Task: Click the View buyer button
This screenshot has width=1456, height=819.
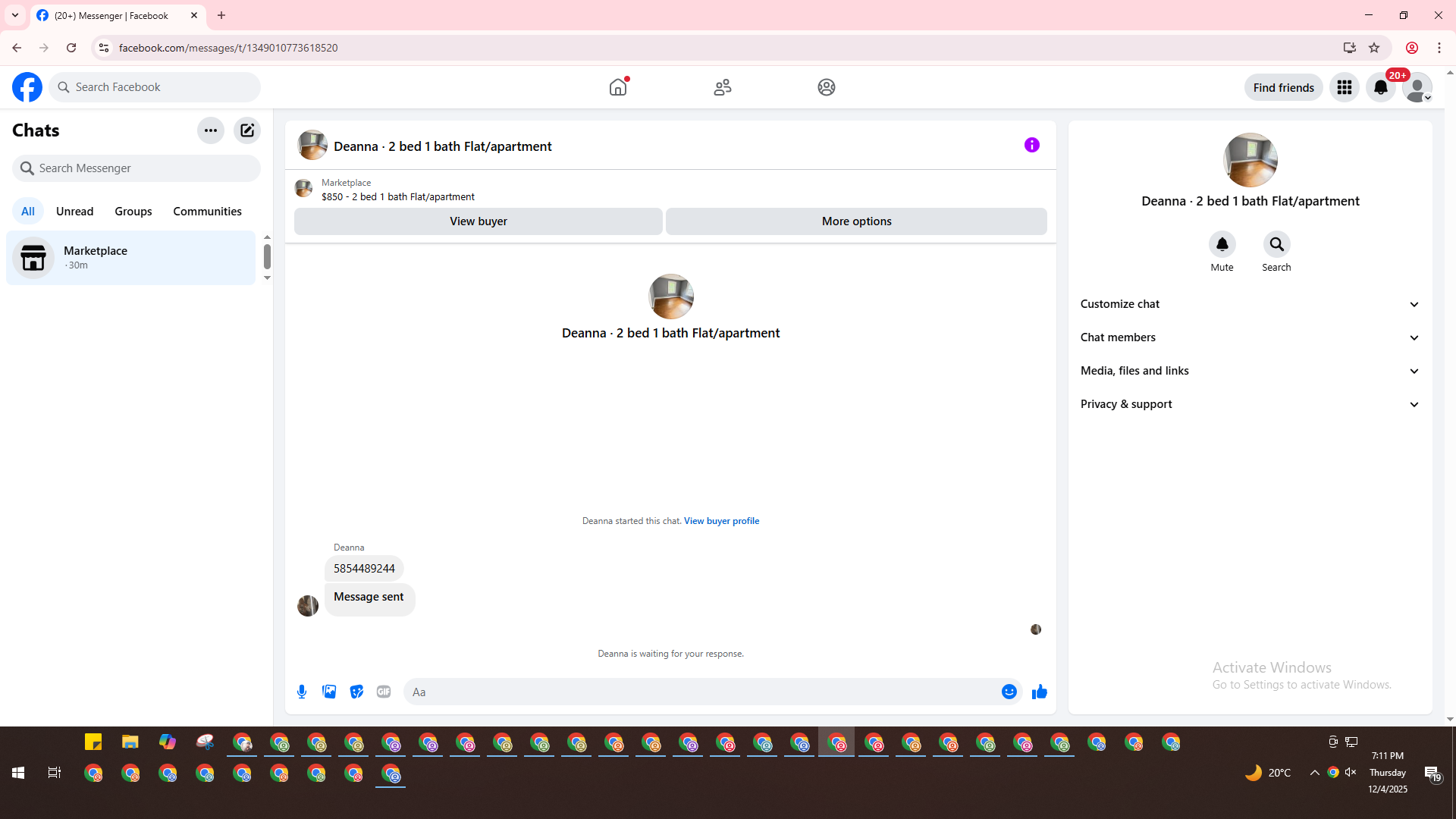Action: click(x=478, y=221)
